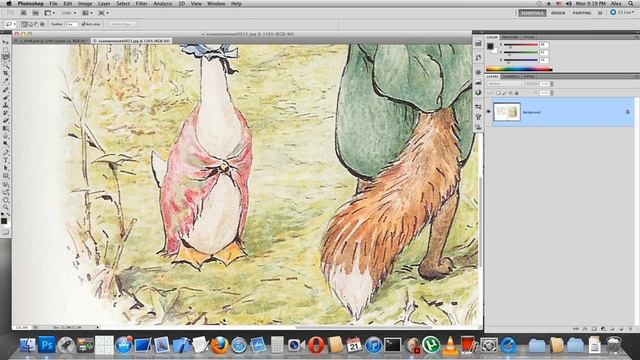Choose Intersect with selection mode

[42, 24]
